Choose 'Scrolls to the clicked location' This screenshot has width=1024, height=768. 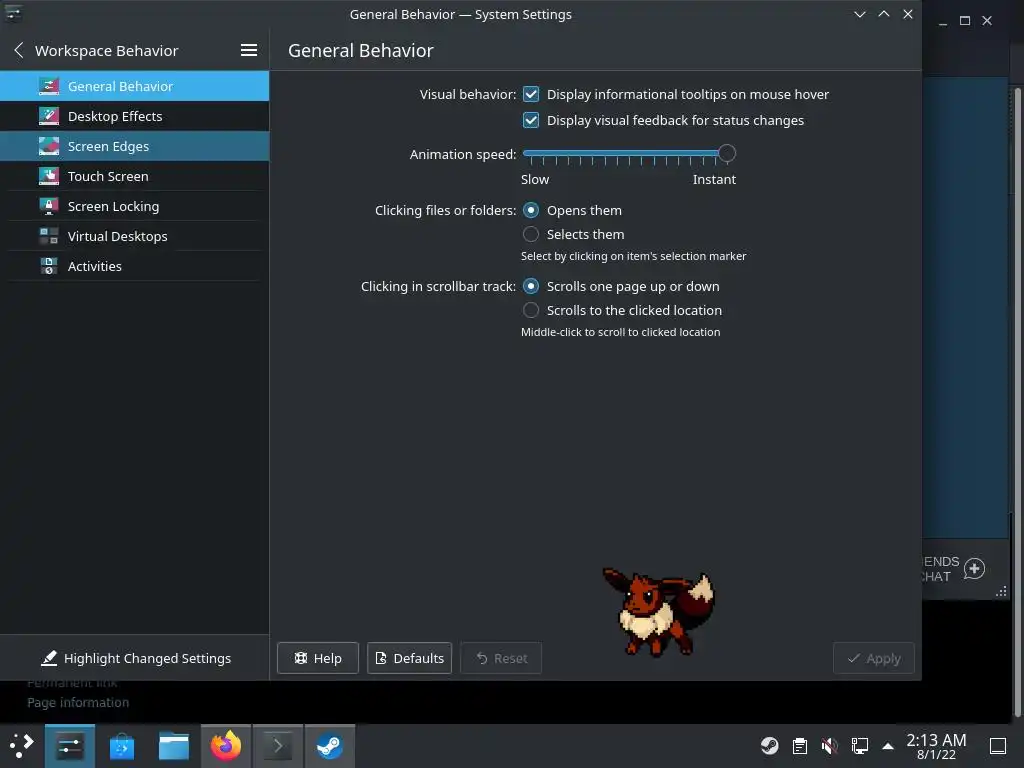click(x=531, y=310)
